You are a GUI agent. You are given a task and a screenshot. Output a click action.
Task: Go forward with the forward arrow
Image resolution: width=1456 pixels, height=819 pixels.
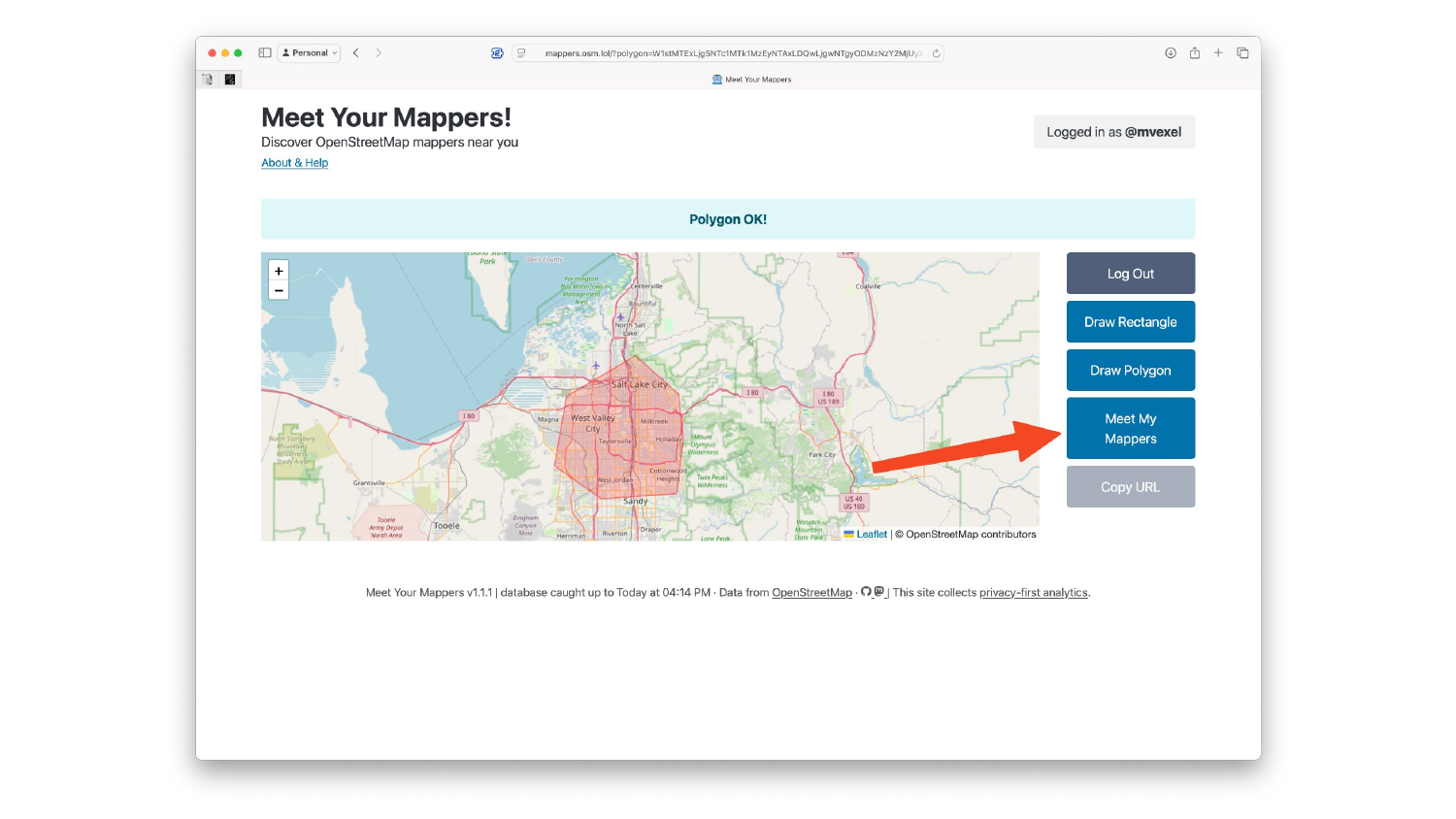379,53
